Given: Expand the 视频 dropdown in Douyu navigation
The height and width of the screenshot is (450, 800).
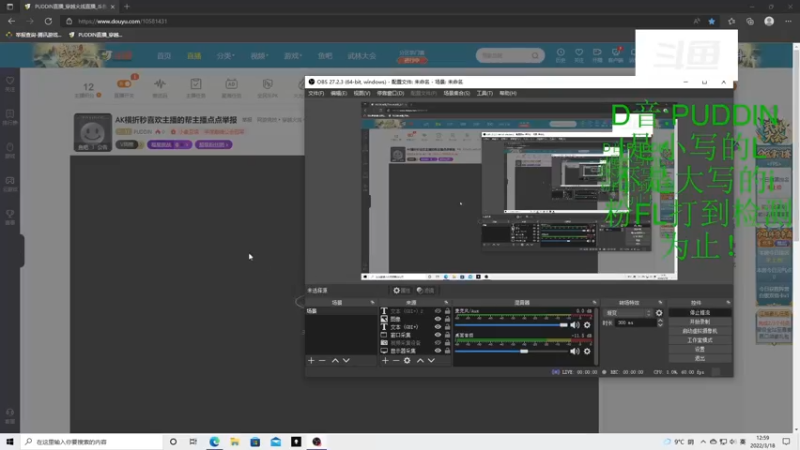Looking at the screenshot, I should click(x=259, y=56).
